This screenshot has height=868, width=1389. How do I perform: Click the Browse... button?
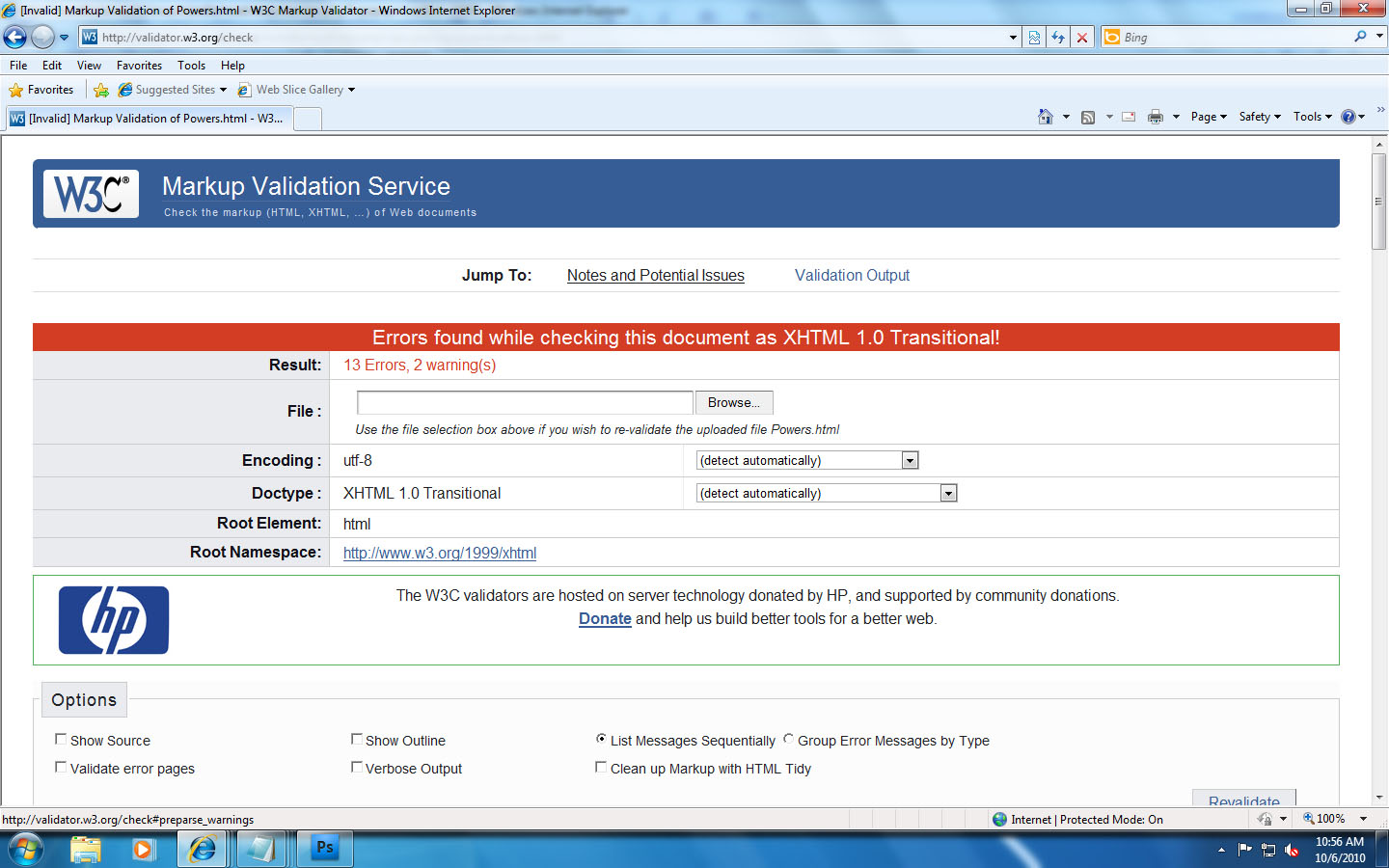(733, 403)
